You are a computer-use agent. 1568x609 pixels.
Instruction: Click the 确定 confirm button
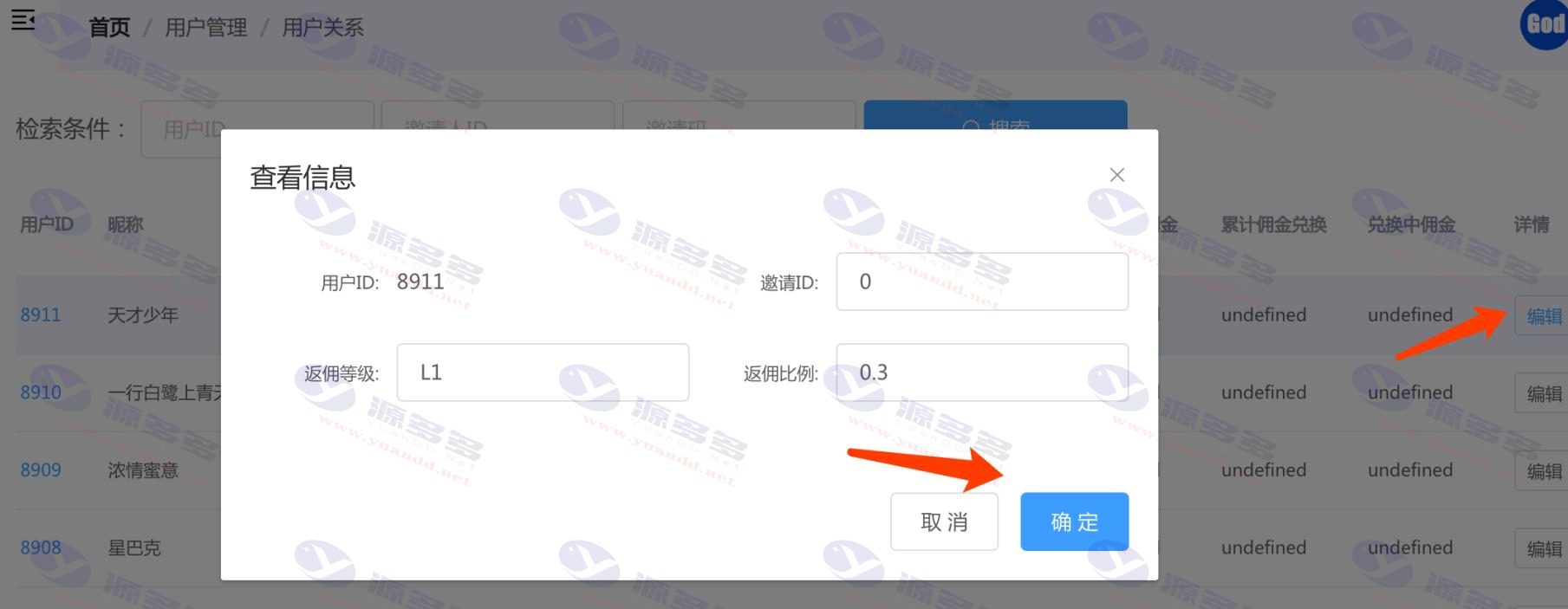(1074, 522)
